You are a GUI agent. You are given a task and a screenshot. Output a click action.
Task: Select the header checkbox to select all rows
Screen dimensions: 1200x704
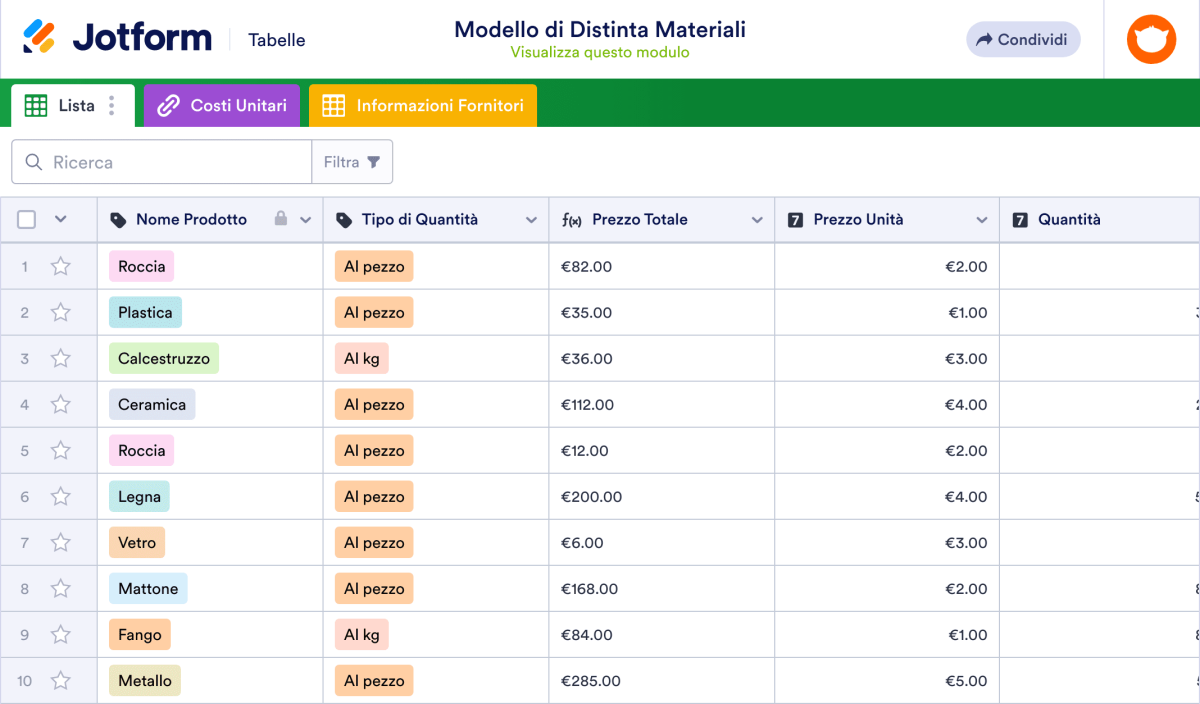pos(26,219)
